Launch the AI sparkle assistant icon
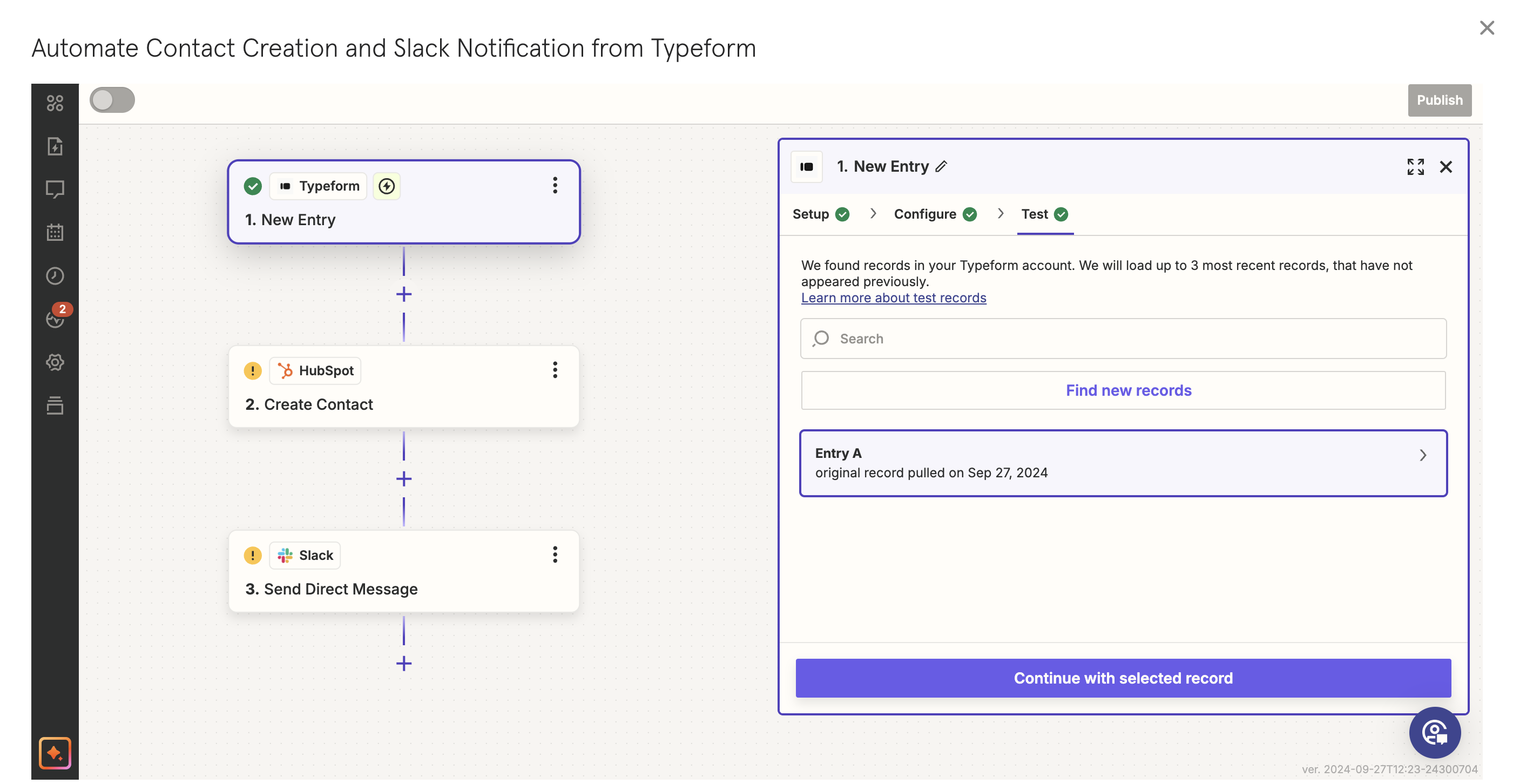1513x784 pixels. (x=55, y=752)
